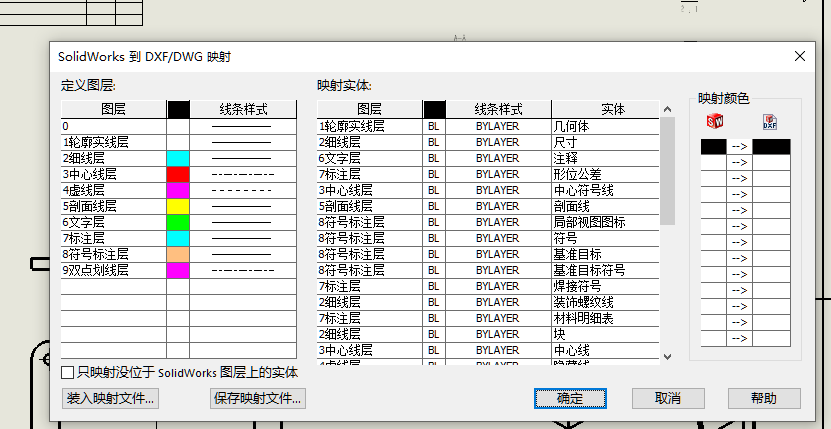Select the 装饰螺纹线 entity row
Viewport: 831px width, 429px height.
tap(488, 302)
